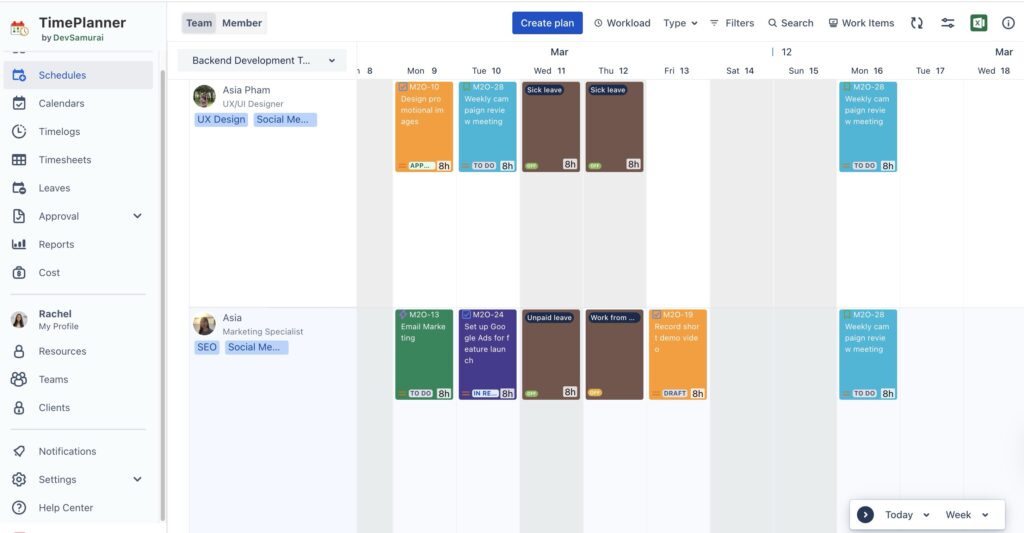This screenshot has height=533, width=1024.
Task: Click Asia Pham's avatar
Action: tap(204, 96)
